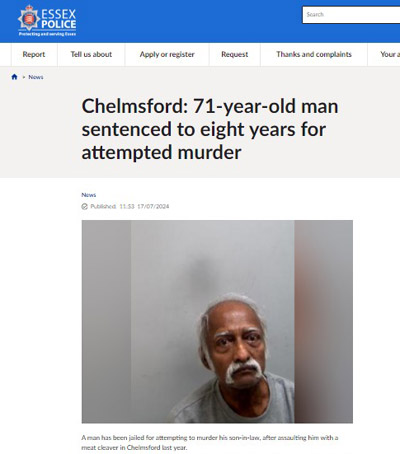
Task: Go to Thanks and complaints
Action: pyautogui.click(x=314, y=54)
